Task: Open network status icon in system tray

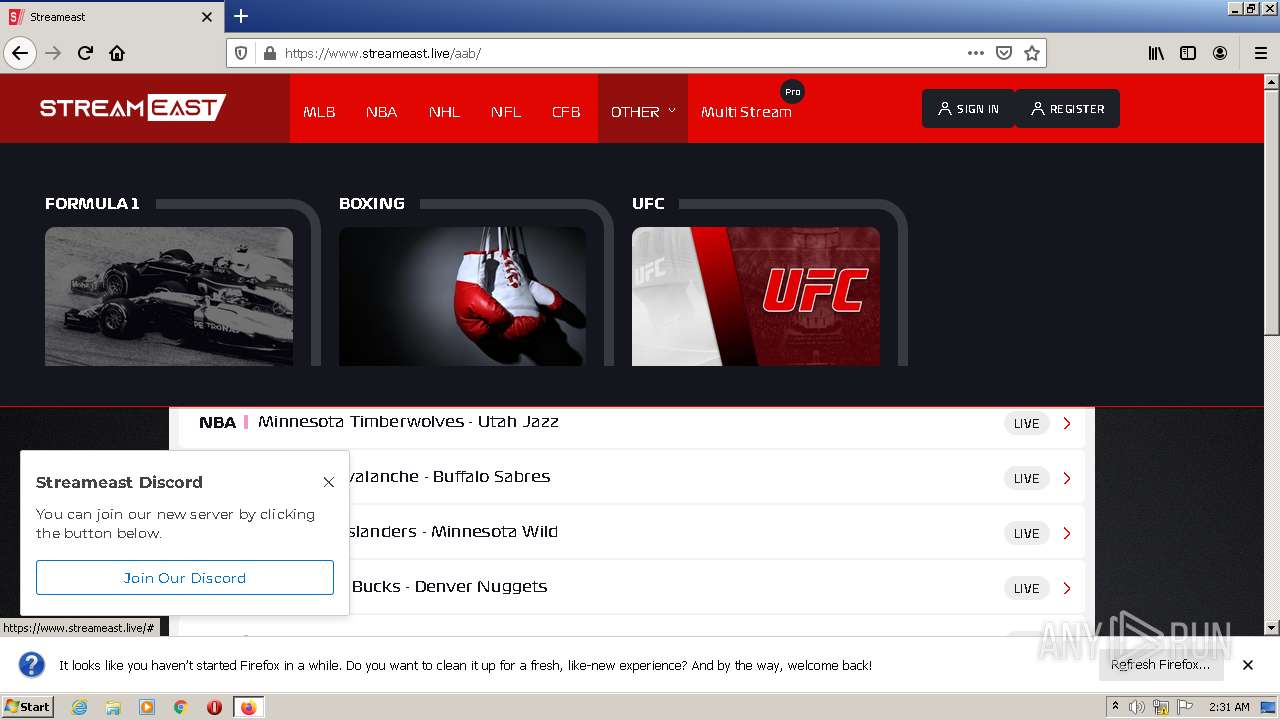Action: 1161,707
